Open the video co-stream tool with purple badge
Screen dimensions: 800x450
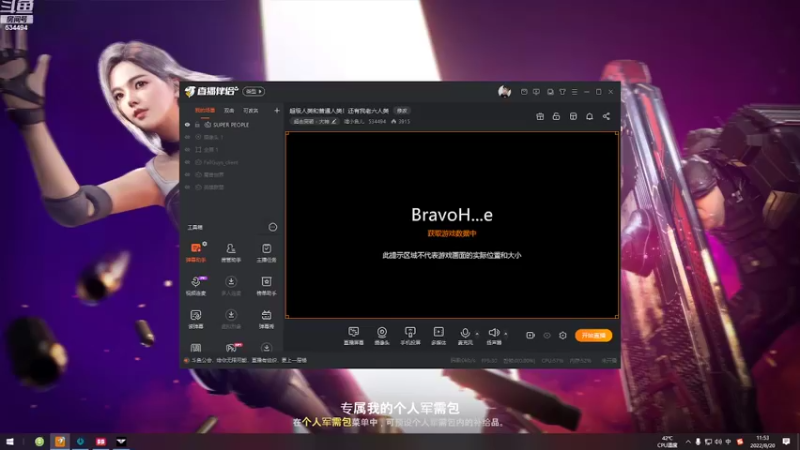coord(196,285)
